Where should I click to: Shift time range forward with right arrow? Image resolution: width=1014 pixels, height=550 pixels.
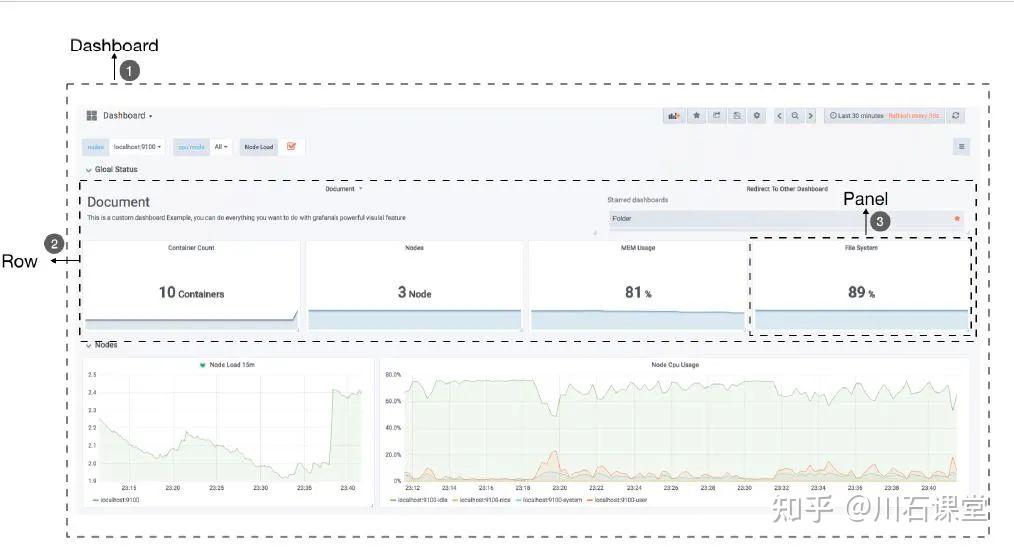tap(810, 116)
